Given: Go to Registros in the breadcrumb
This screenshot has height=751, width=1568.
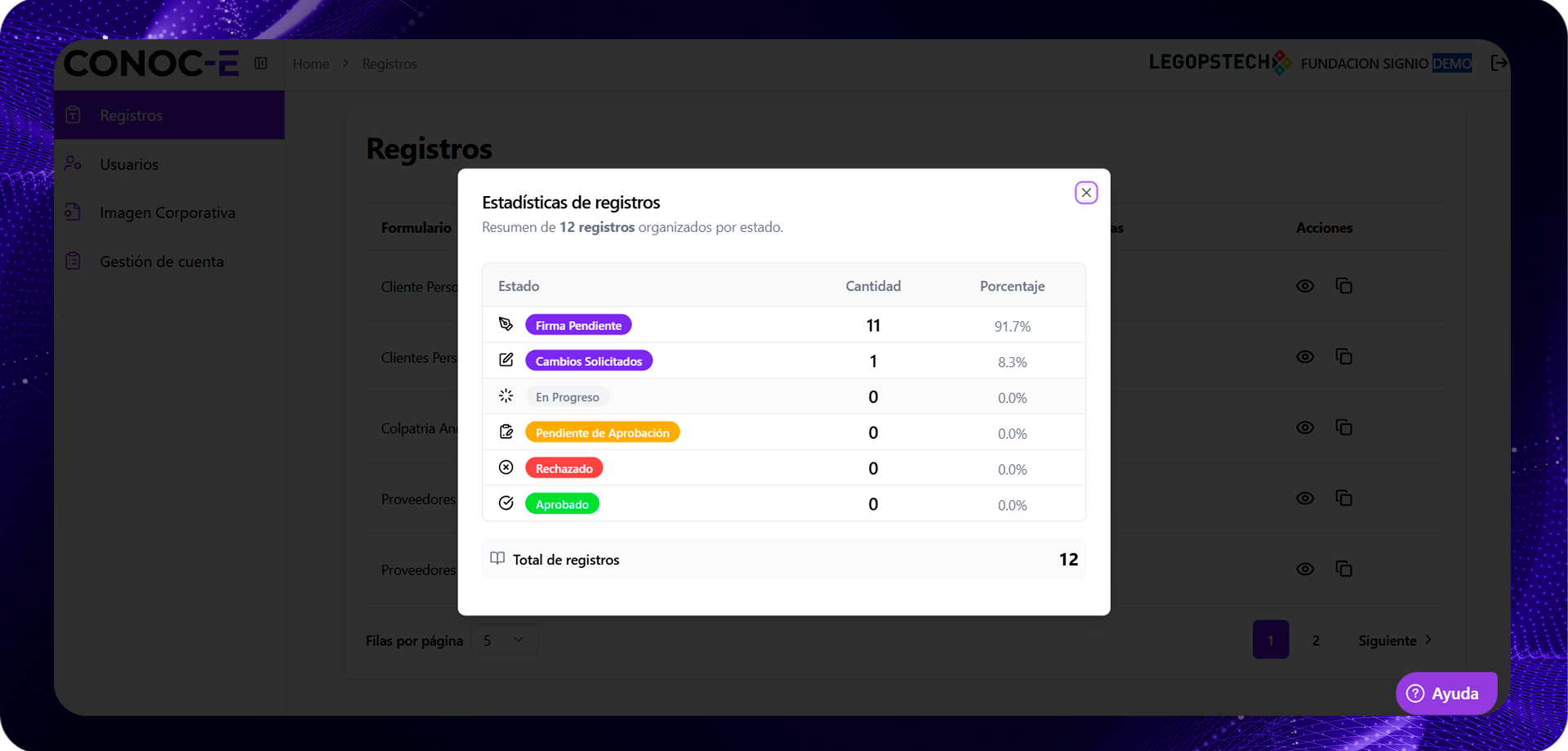Looking at the screenshot, I should (389, 64).
